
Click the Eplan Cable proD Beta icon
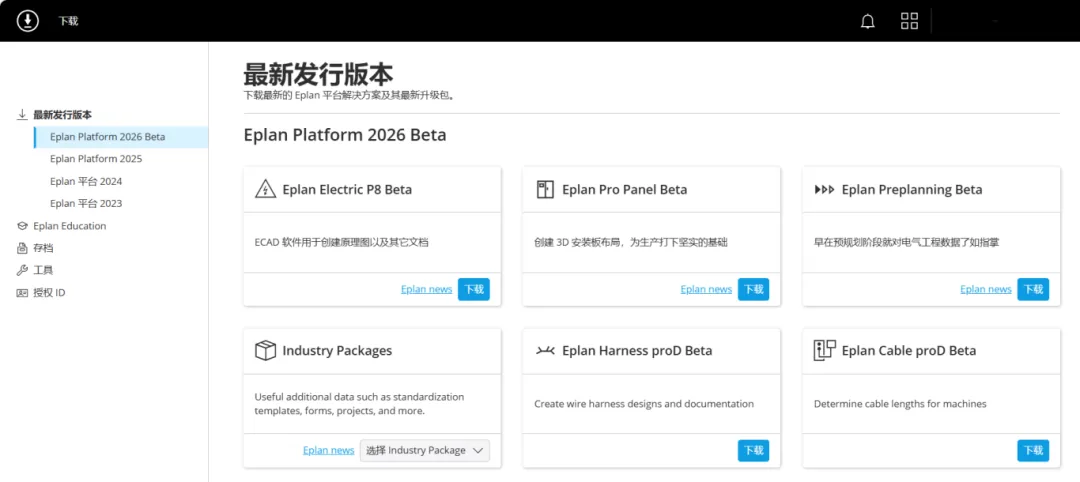824,350
